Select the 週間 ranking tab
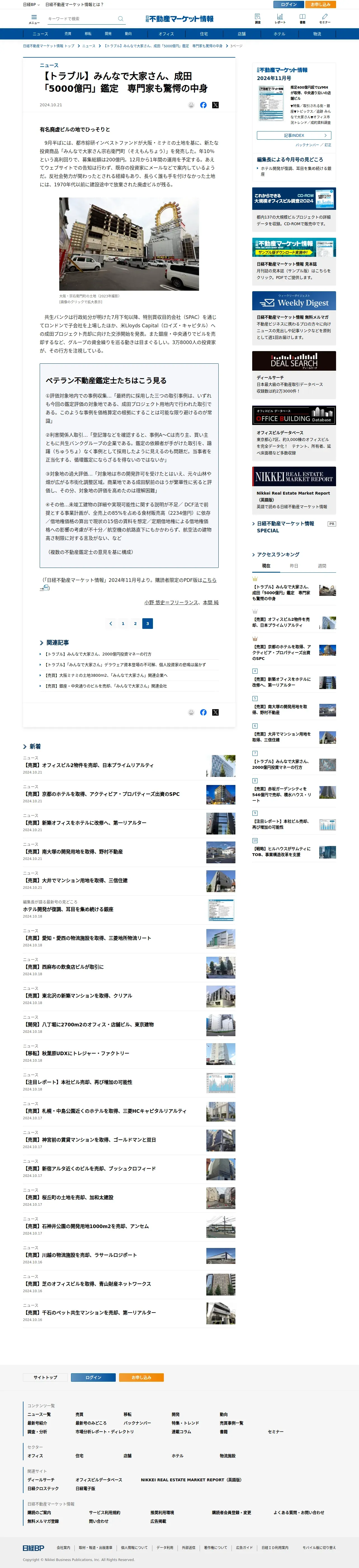This screenshot has width=359, height=1568. tap(322, 566)
